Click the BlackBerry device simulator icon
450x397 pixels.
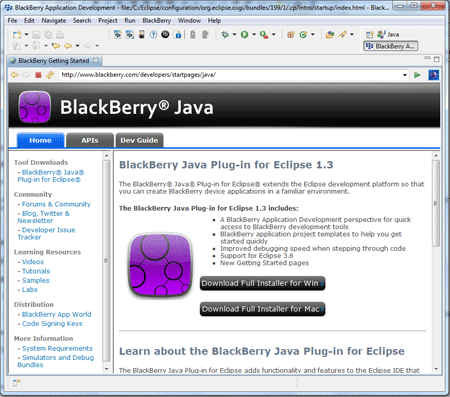pos(142,34)
